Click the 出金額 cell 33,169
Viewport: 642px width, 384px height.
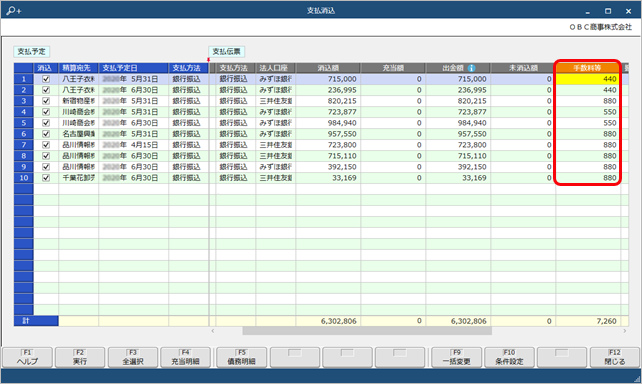coord(458,178)
